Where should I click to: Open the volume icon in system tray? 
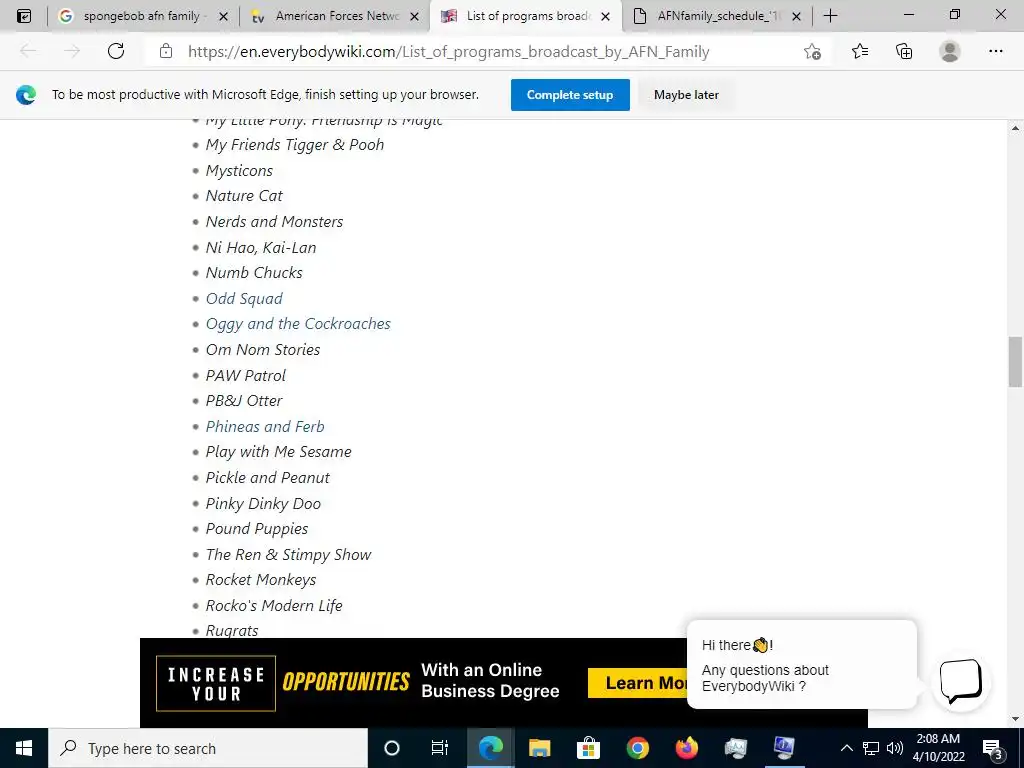(895, 748)
